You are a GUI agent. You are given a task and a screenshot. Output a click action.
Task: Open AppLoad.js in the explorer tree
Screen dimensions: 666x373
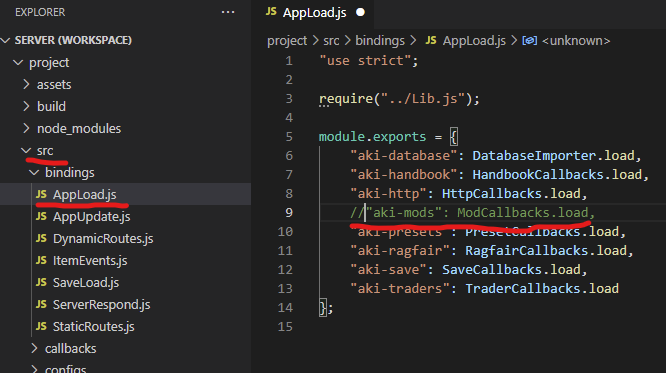point(125,194)
